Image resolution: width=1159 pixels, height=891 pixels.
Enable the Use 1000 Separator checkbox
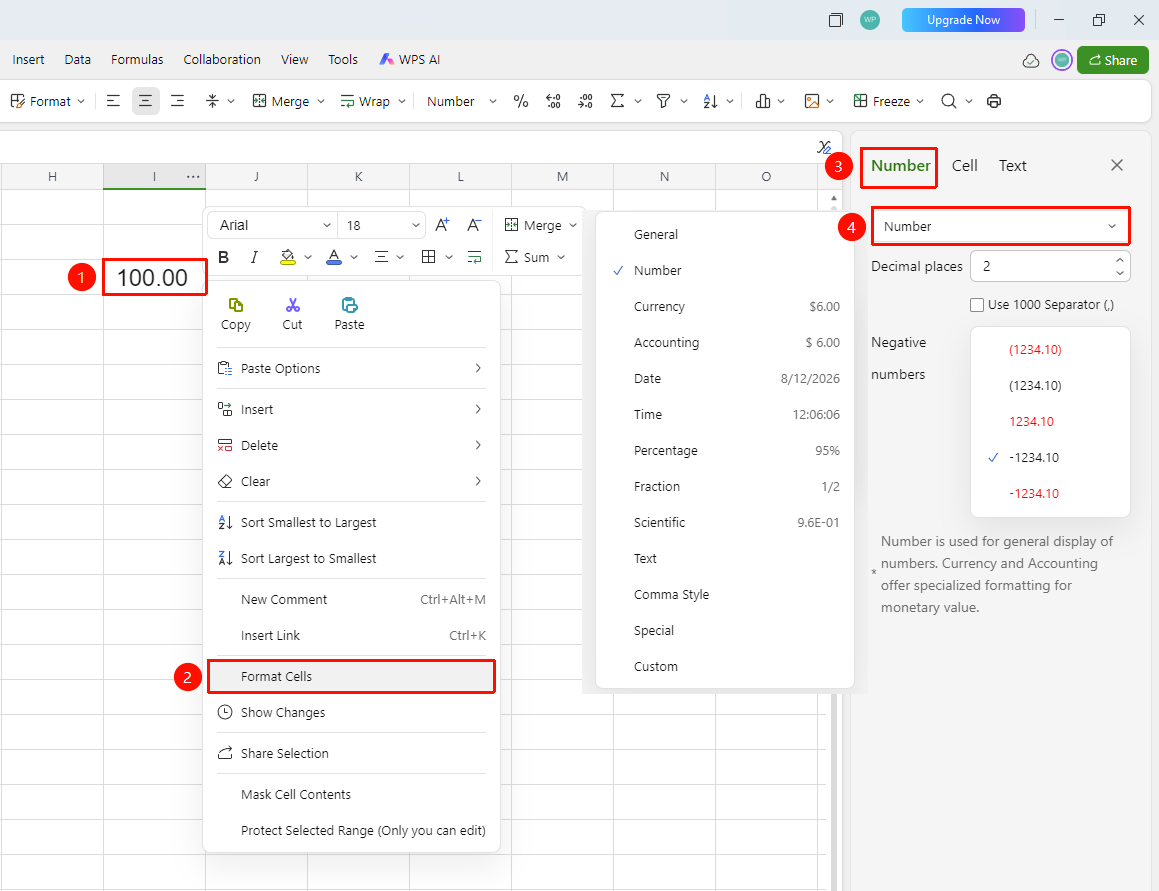pyautogui.click(x=977, y=305)
